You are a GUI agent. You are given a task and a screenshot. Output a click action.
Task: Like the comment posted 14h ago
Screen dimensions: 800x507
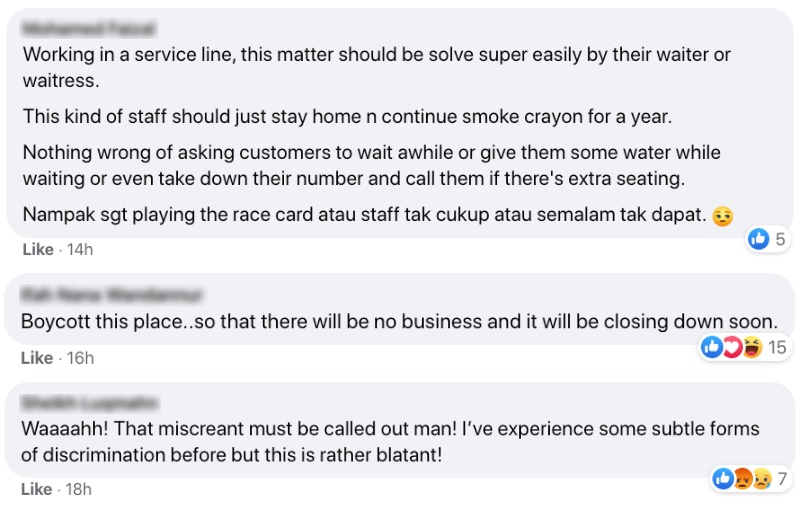point(38,249)
